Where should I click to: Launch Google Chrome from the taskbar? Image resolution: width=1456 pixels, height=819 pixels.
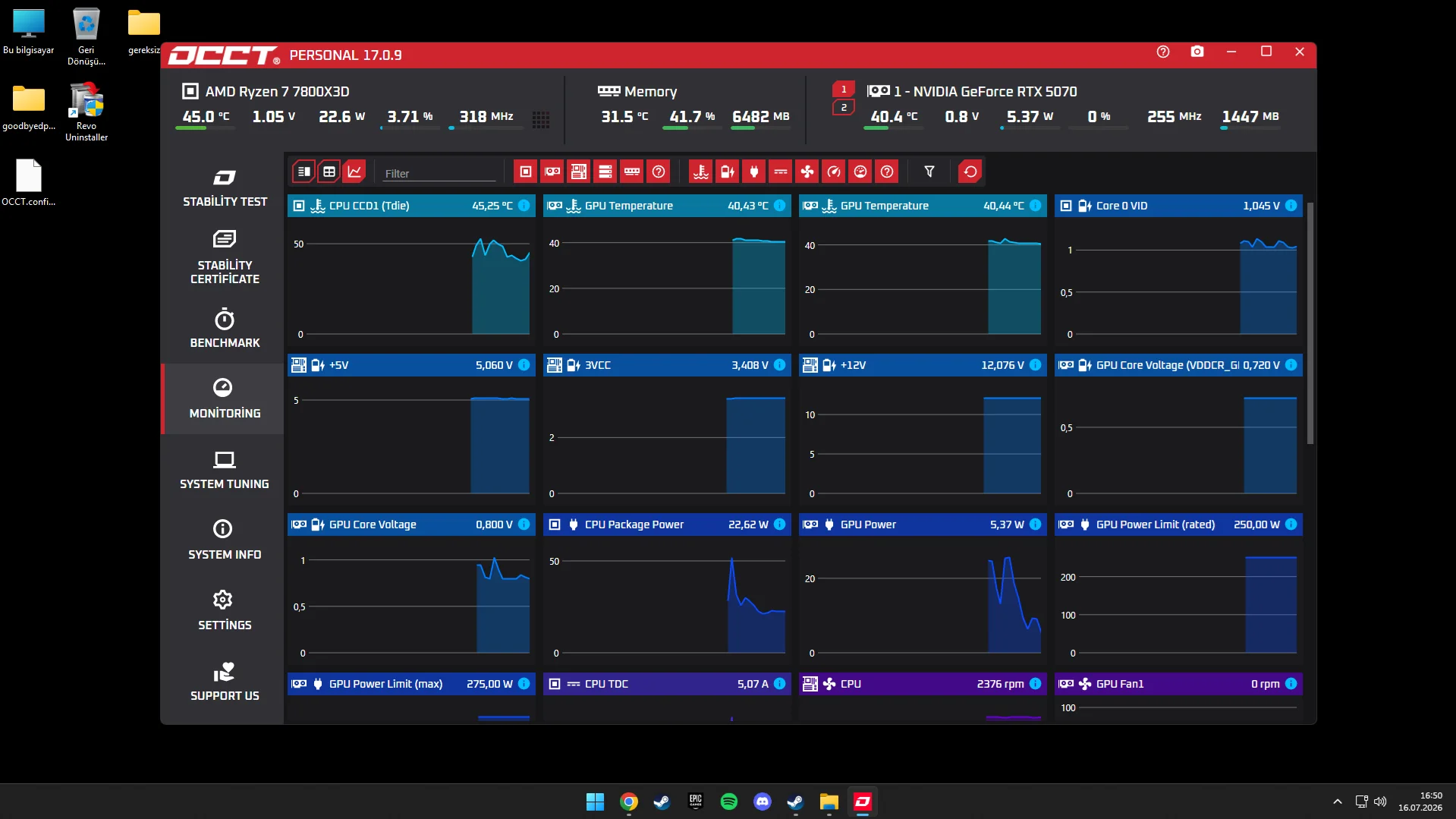point(629,802)
